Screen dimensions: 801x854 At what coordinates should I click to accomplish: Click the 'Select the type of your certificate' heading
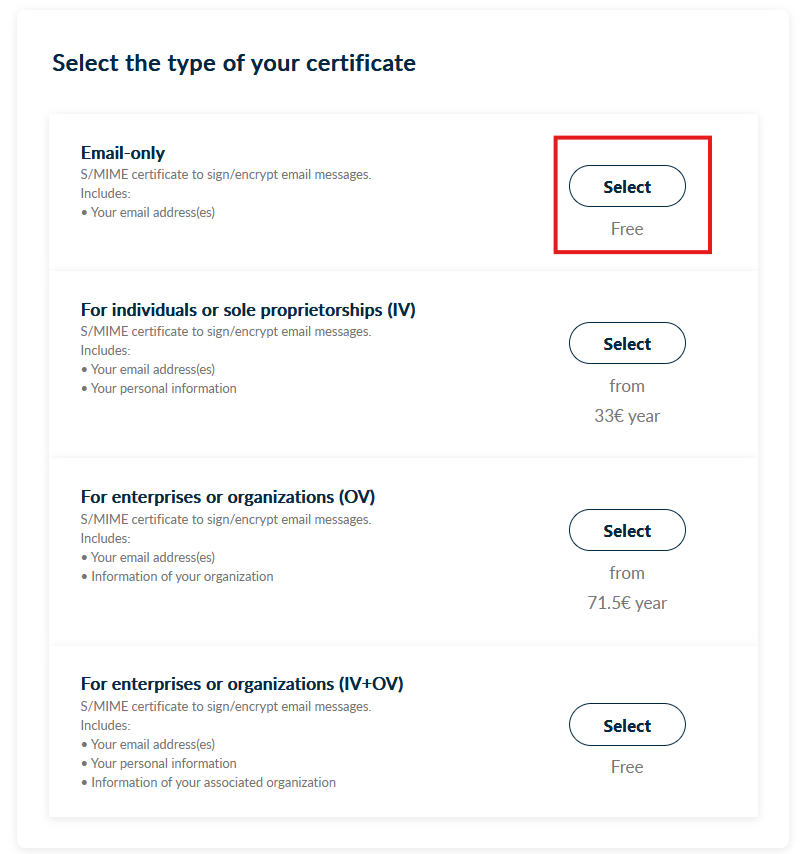point(234,63)
